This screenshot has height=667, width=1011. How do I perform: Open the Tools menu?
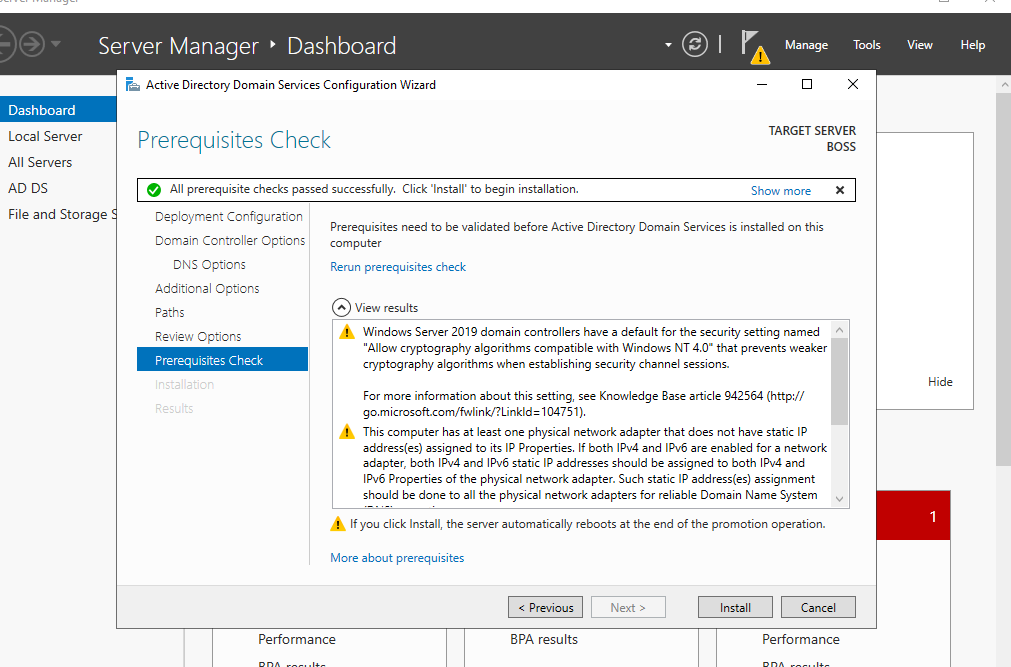coord(866,45)
